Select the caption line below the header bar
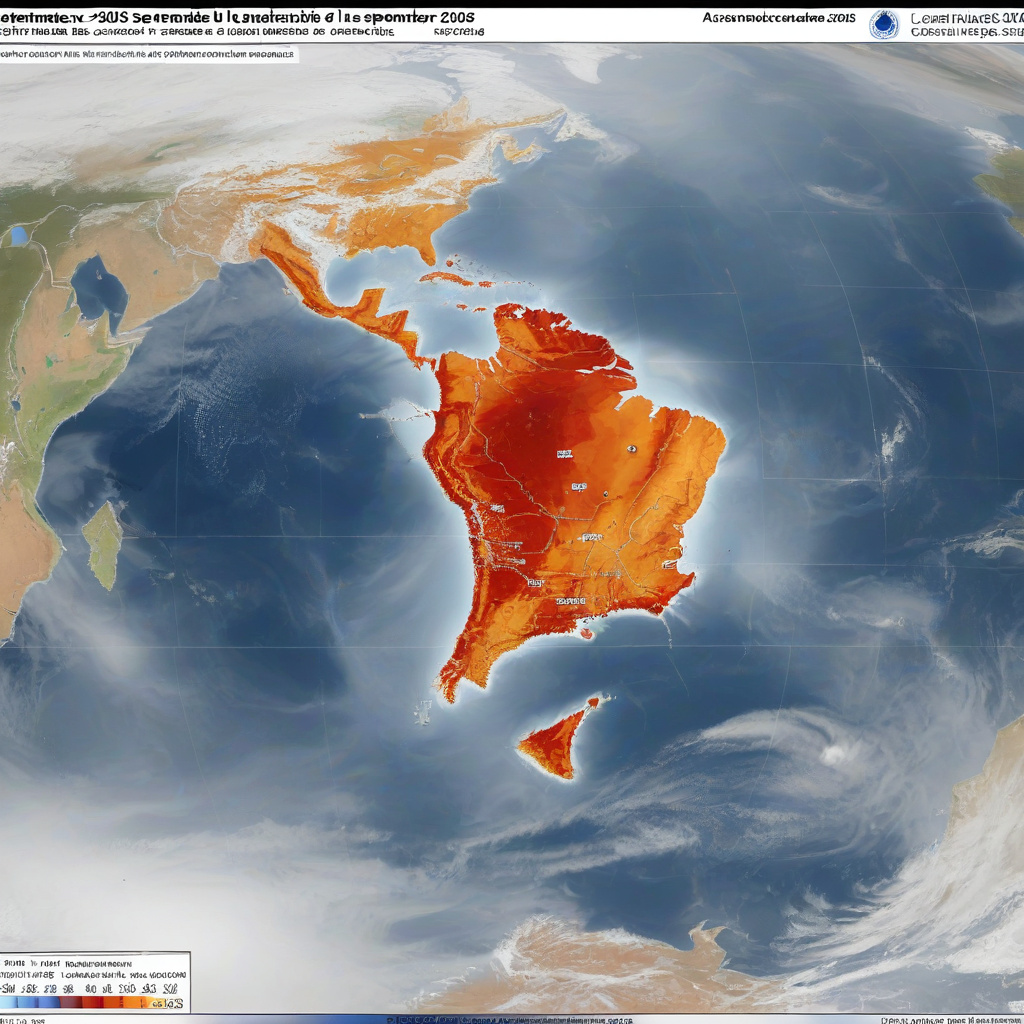Image resolution: width=1024 pixels, height=1024 pixels. point(150,54)
